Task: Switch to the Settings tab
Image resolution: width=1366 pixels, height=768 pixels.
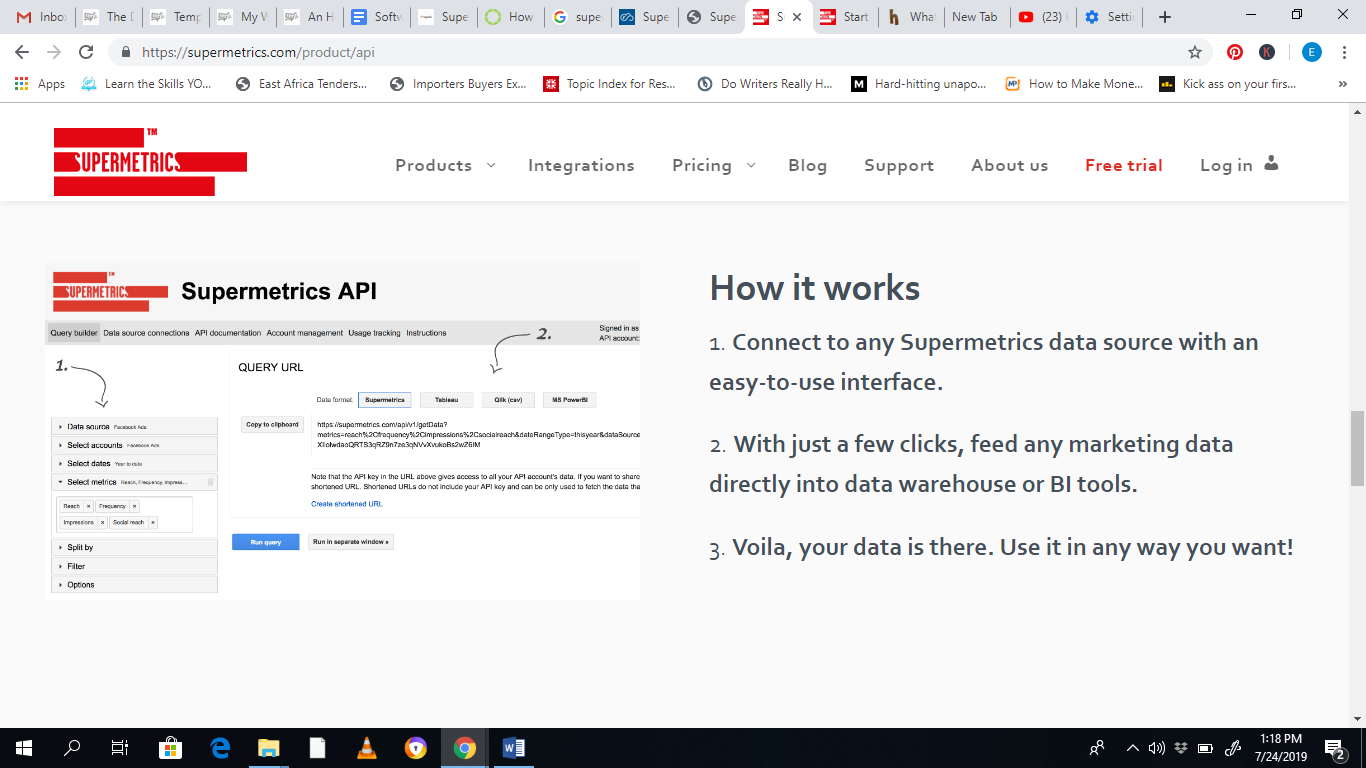Action: tap(1108, 17)
